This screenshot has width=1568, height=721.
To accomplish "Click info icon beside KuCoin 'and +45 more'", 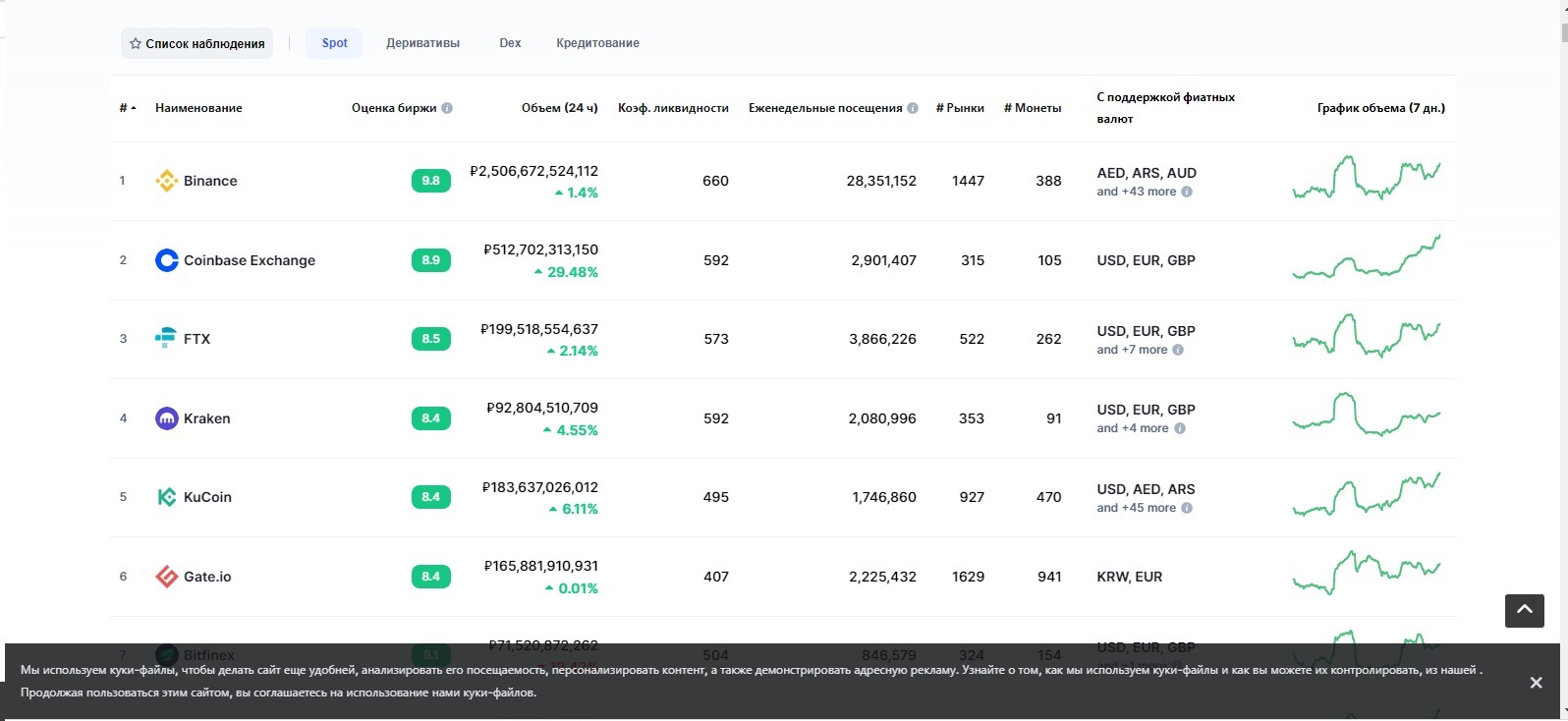I will point(1187,508).
